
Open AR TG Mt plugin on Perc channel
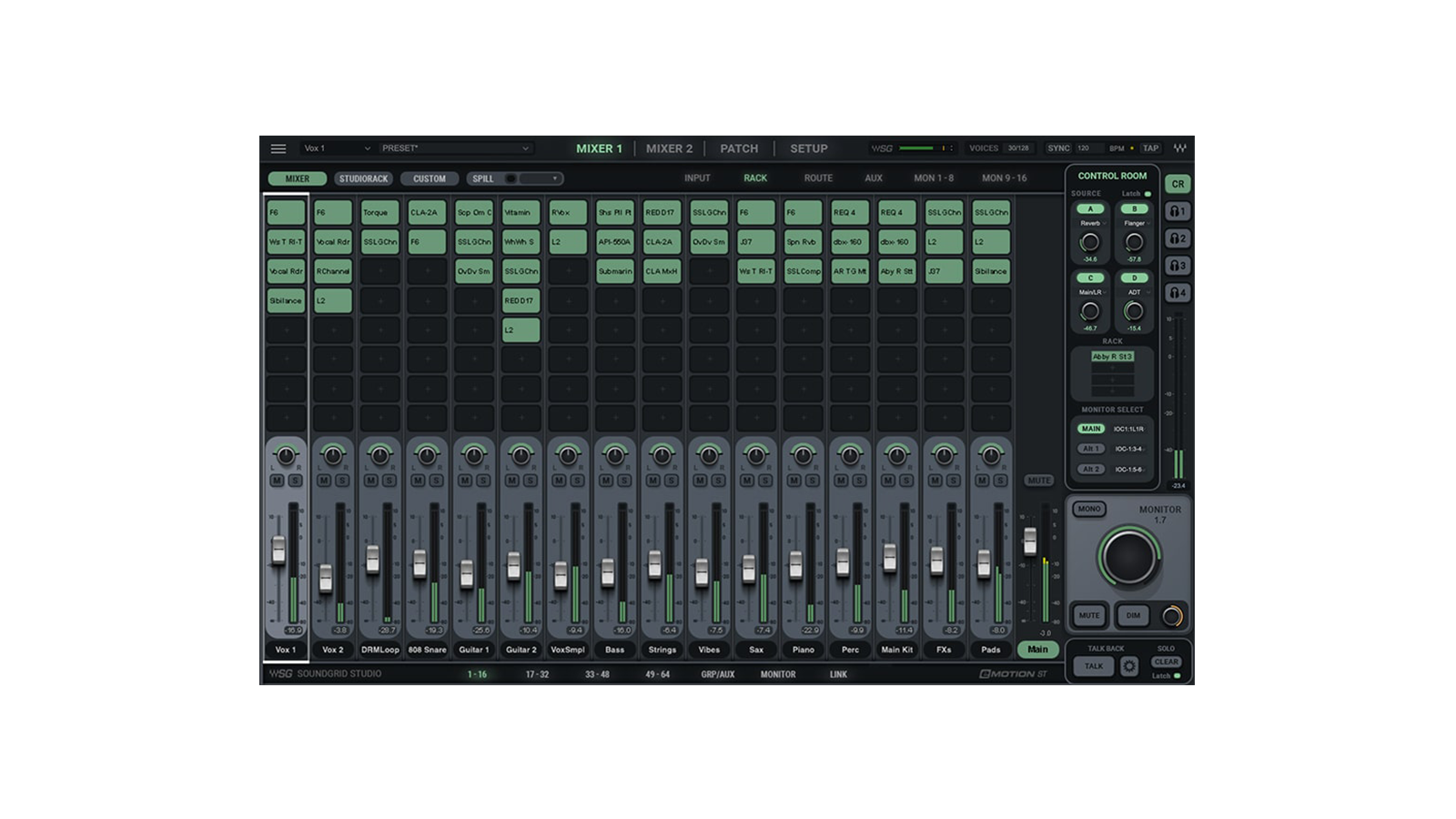tap(850, 271)
